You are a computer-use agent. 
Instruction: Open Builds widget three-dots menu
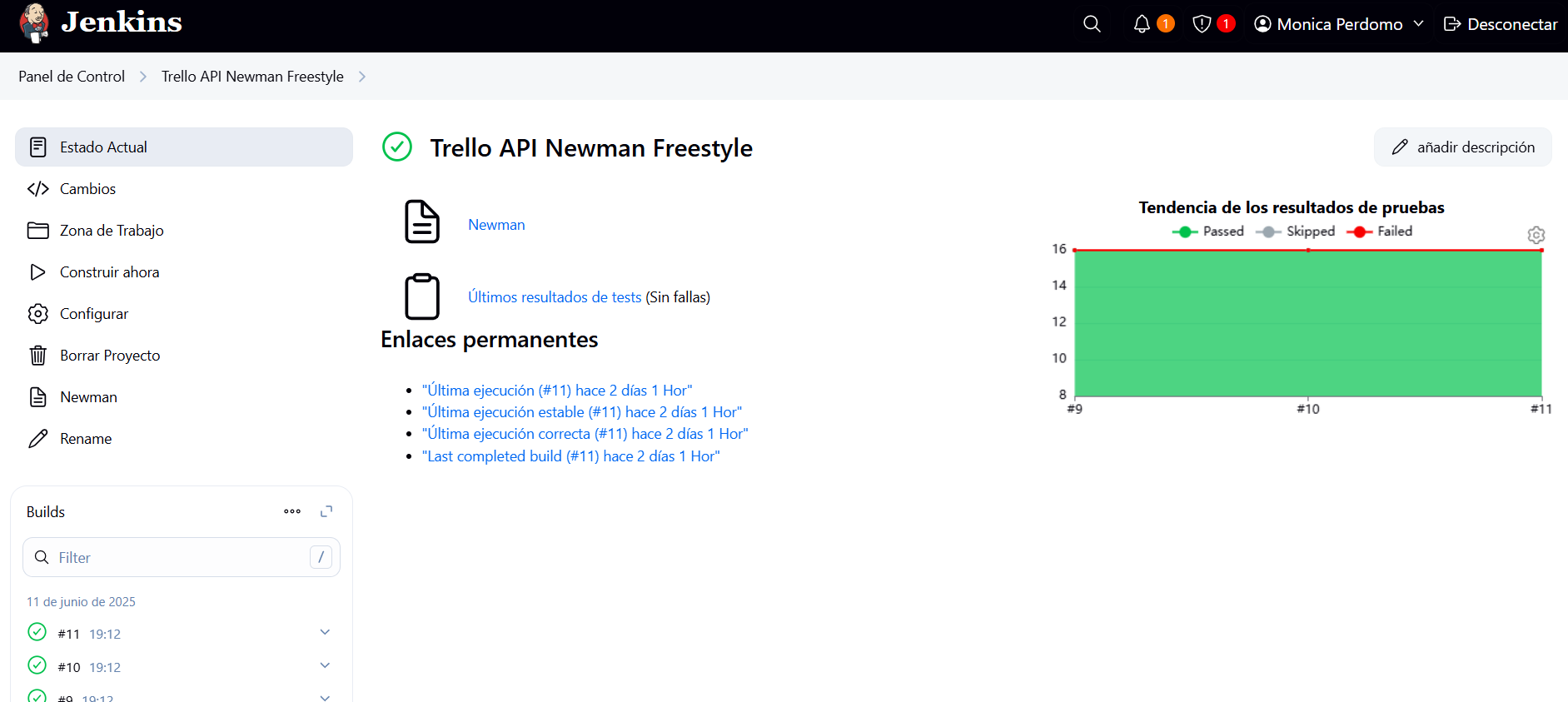tap(292, 511)
